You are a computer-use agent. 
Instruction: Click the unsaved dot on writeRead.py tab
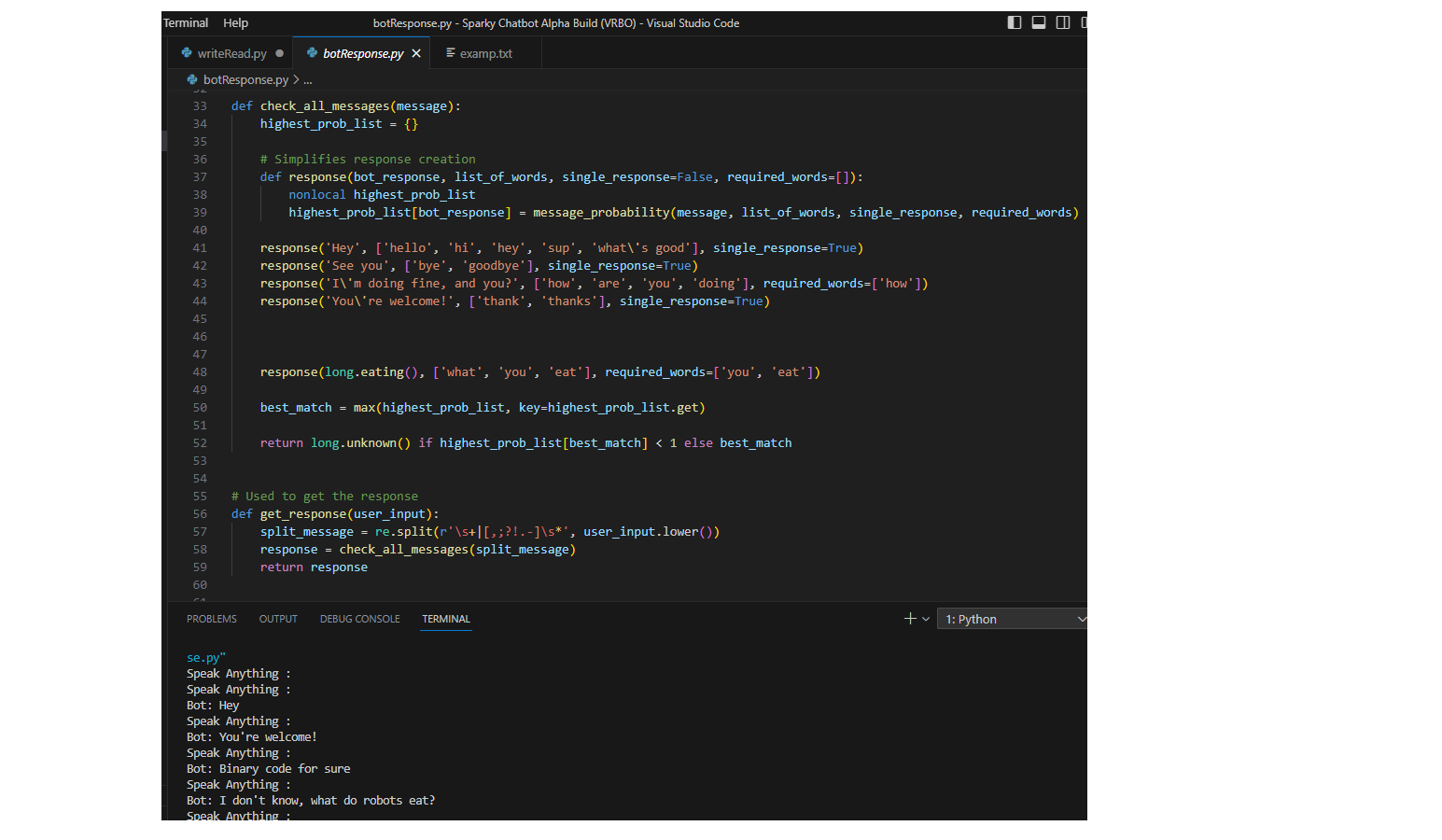279,53
